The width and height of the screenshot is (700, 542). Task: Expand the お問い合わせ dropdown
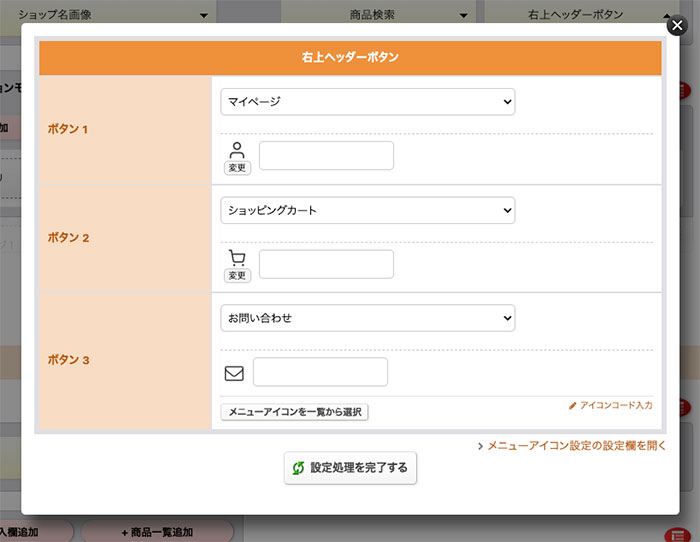[x=367, y=318]
